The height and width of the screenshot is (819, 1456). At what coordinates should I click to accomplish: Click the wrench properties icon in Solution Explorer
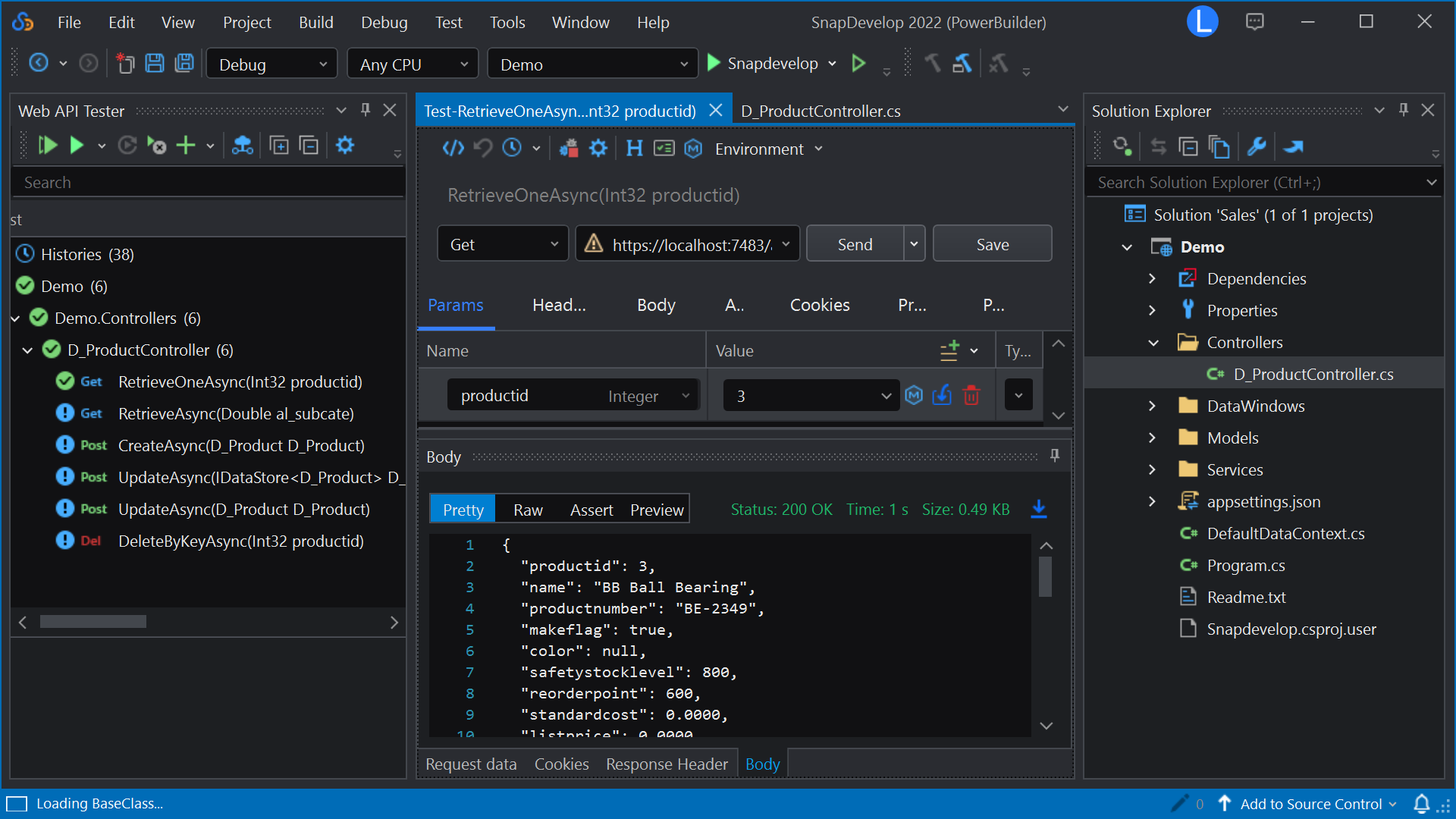click(1257, 147)
